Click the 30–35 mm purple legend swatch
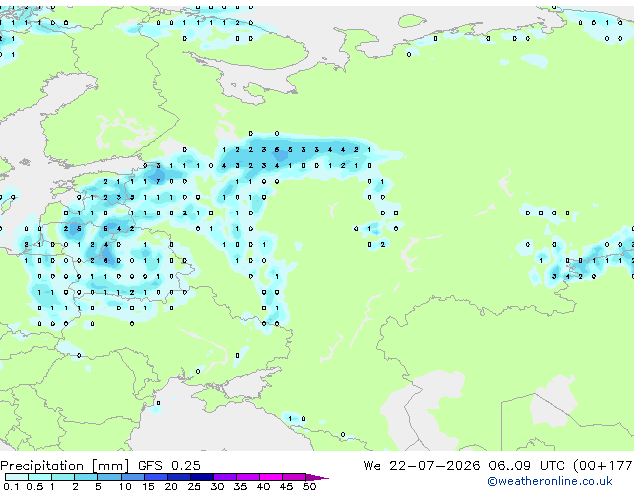The width and height of the screenshot is (634, 490). point(225,477)
